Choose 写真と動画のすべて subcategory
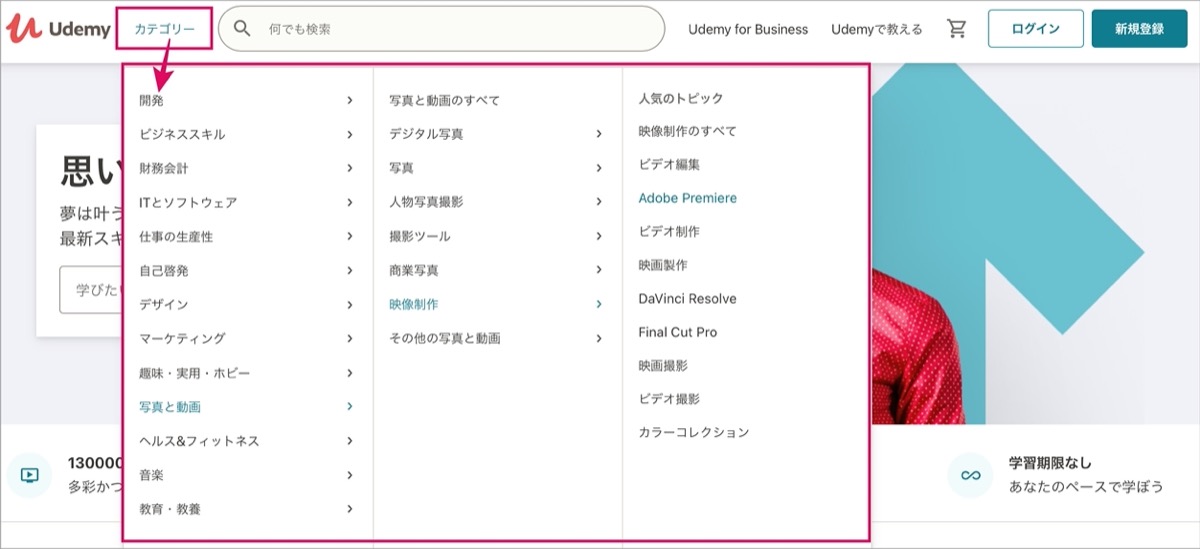1200x549 pixels. point(444,100)
